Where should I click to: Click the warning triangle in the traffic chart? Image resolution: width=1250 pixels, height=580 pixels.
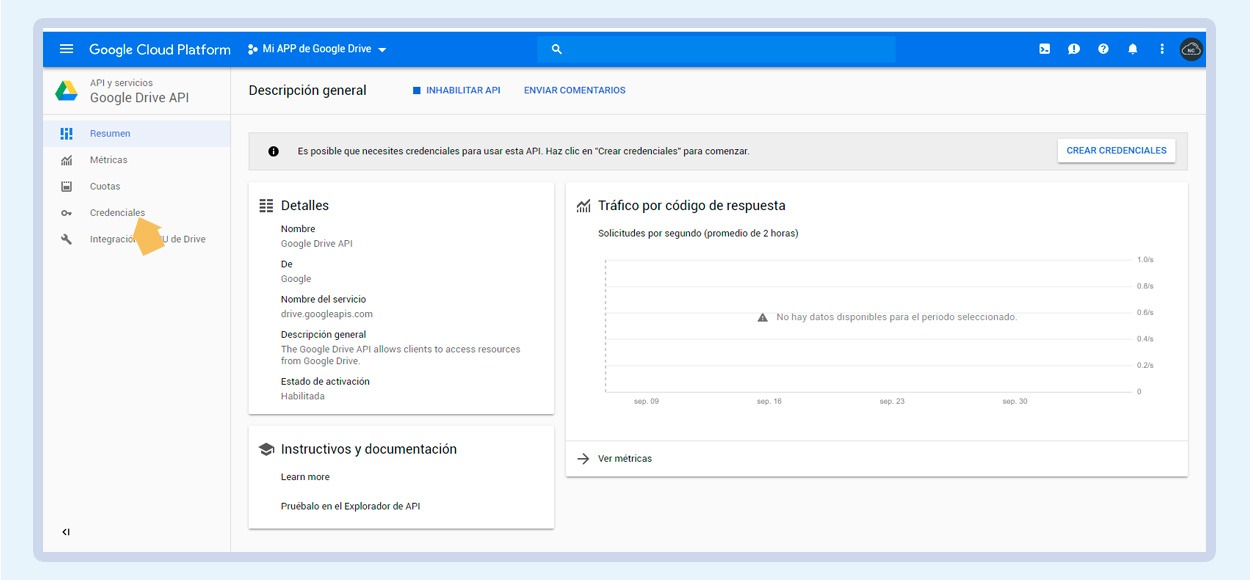[762, 317]
